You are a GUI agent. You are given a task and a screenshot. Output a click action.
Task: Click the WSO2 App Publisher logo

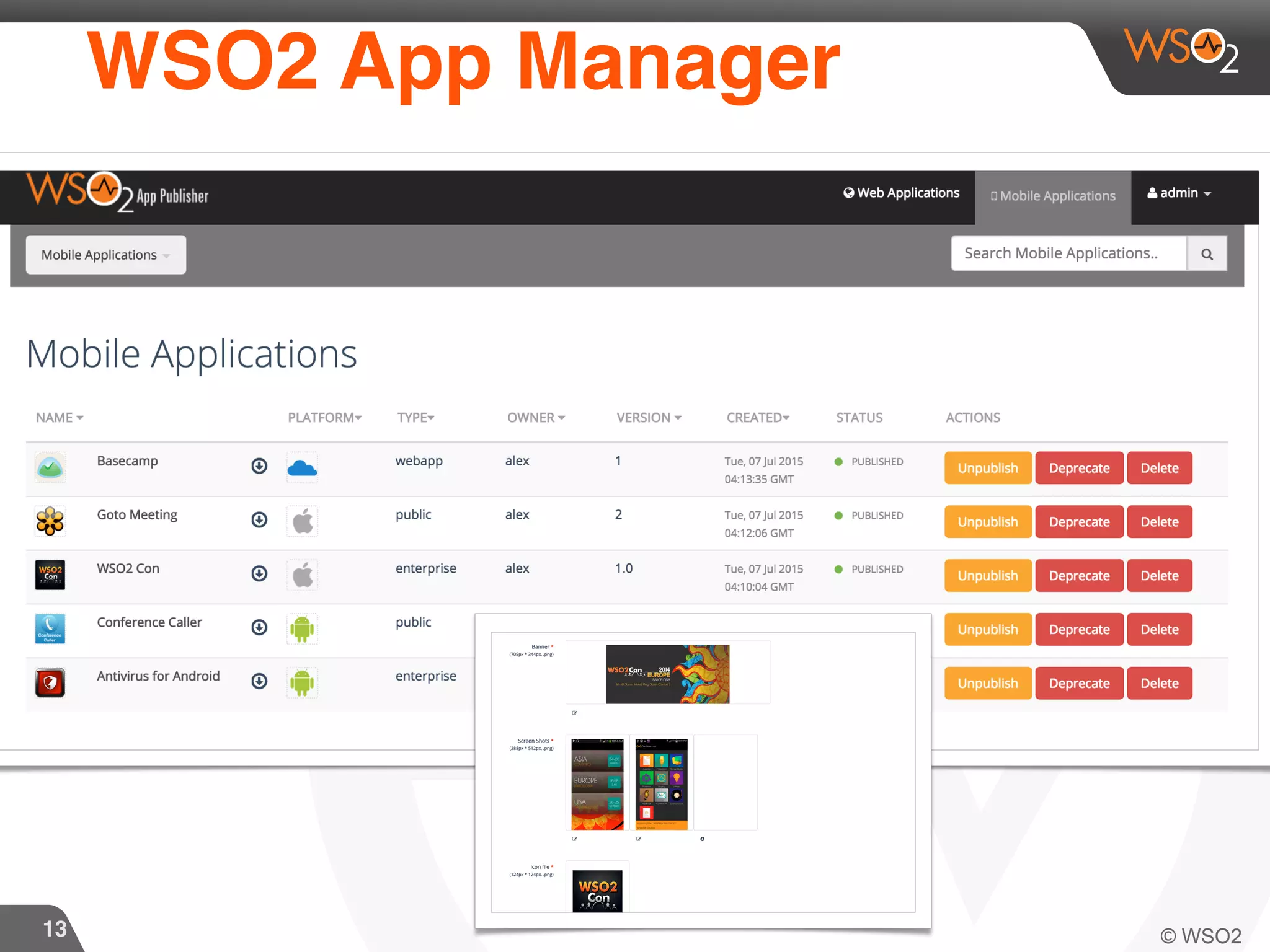[x=117, y=193]
